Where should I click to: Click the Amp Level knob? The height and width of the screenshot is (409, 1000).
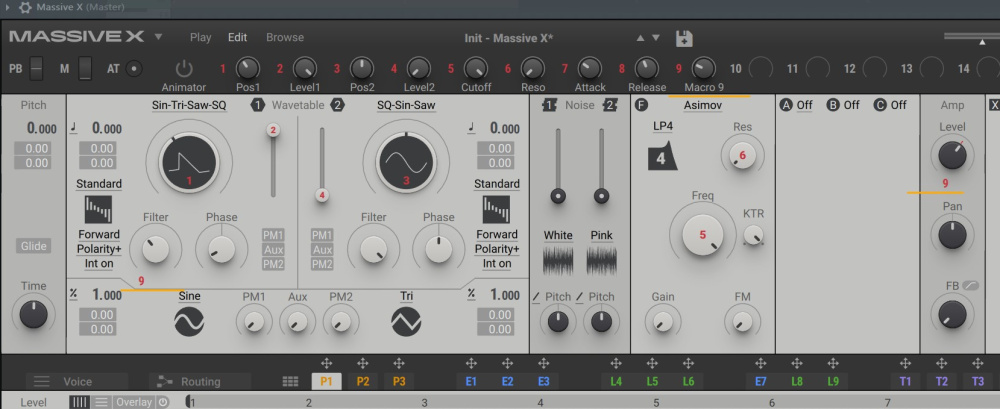[x=952, y=155]
